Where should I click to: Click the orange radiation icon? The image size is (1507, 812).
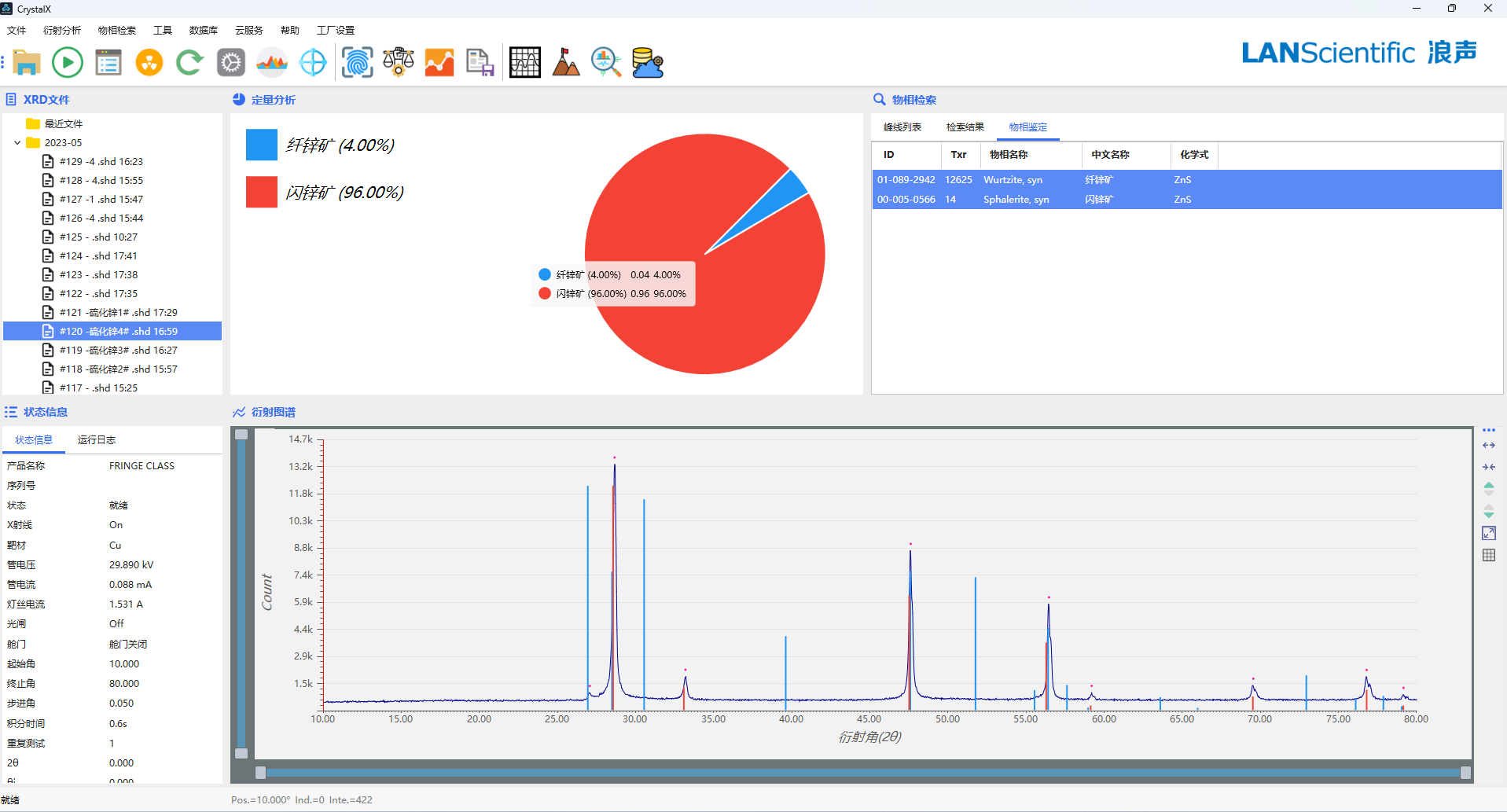[x=149, y=62]
